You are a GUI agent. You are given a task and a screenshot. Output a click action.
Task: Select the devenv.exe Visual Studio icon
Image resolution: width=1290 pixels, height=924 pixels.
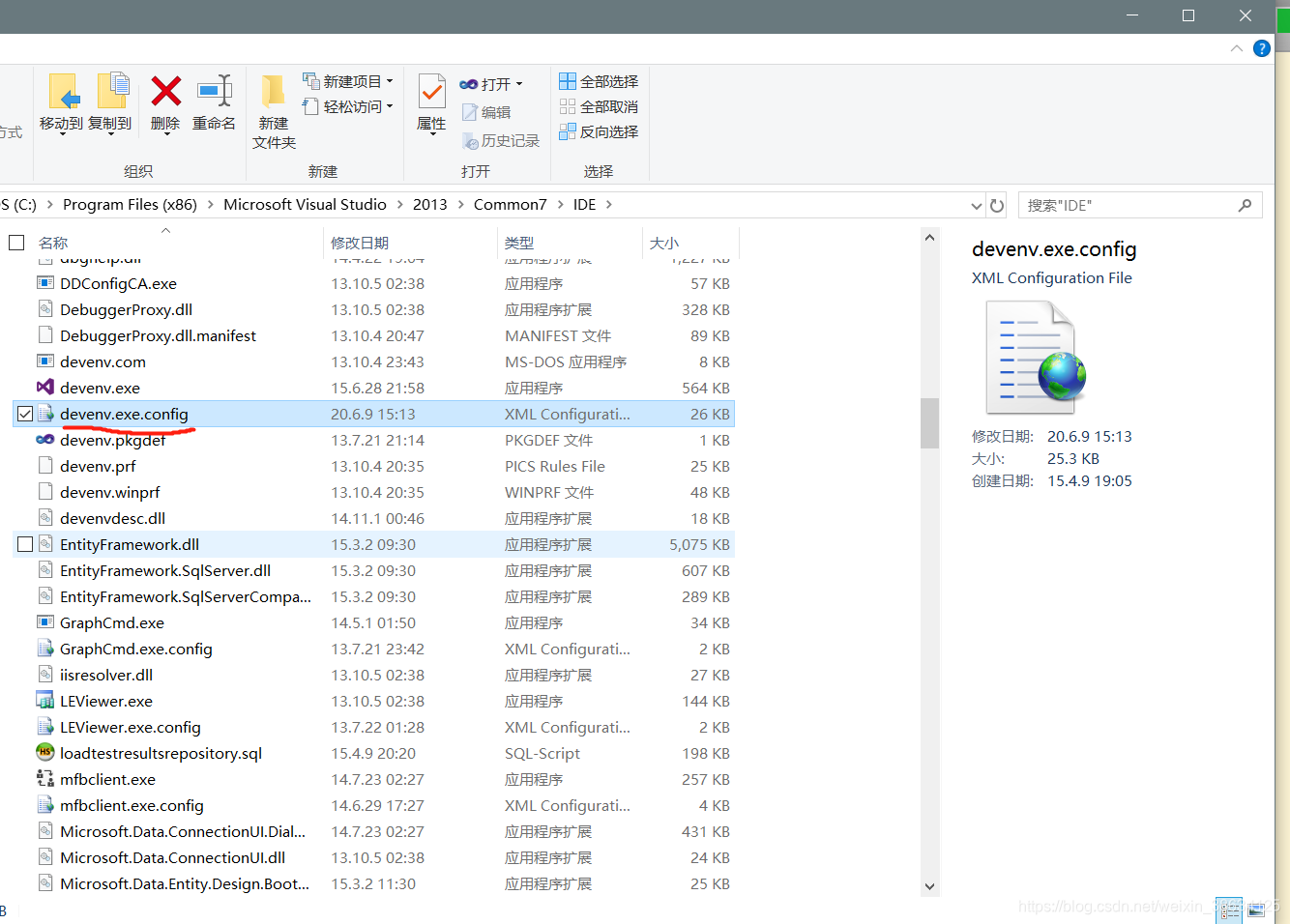(45, 388)
